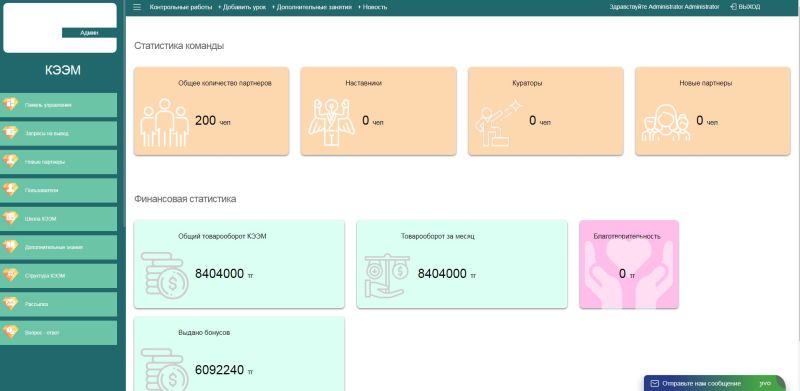Click the Кураторы card title
Screen dimensions: 800x391
tap(527, 83)
